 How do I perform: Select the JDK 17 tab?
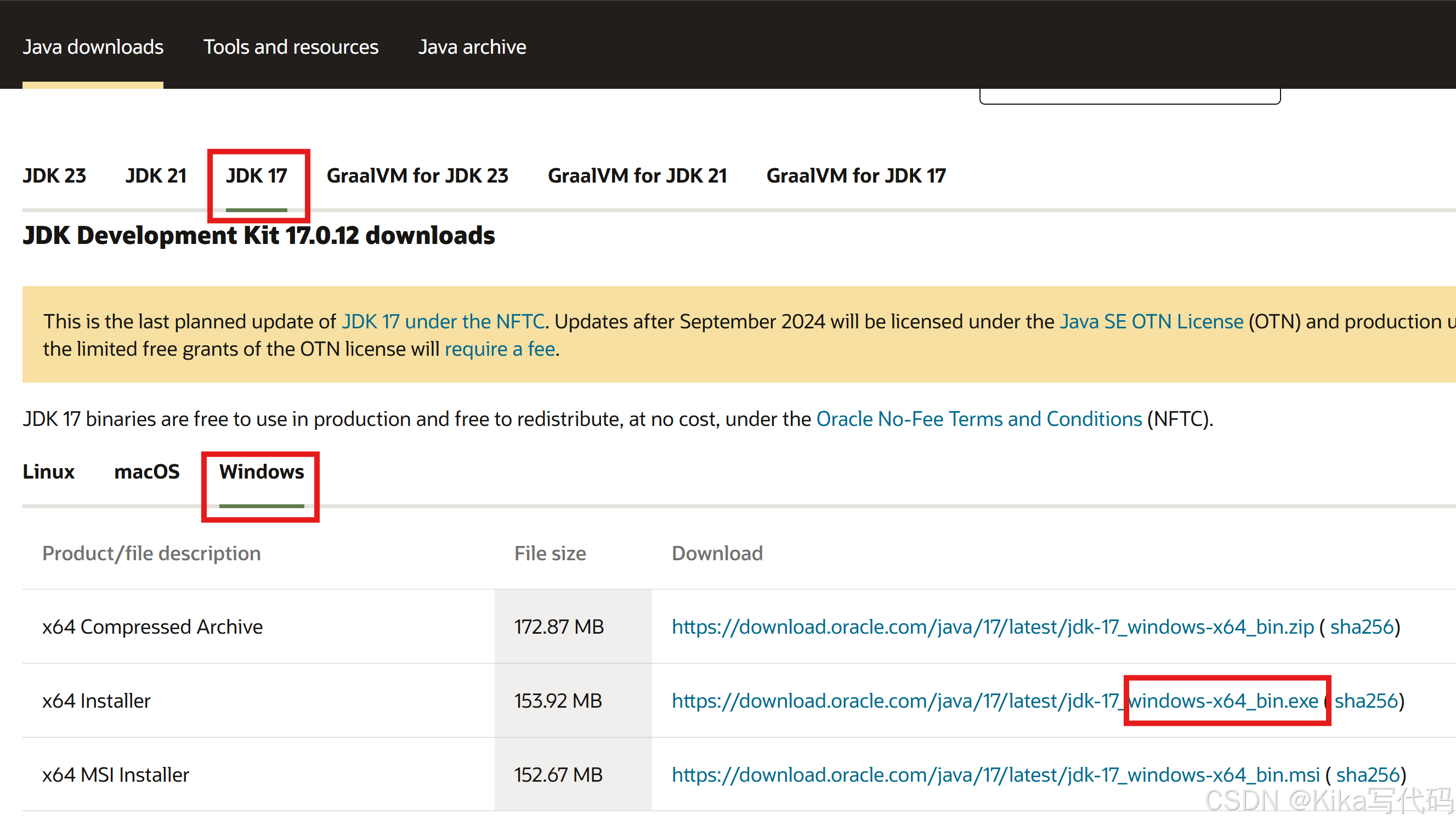click(x=257, y=175)
